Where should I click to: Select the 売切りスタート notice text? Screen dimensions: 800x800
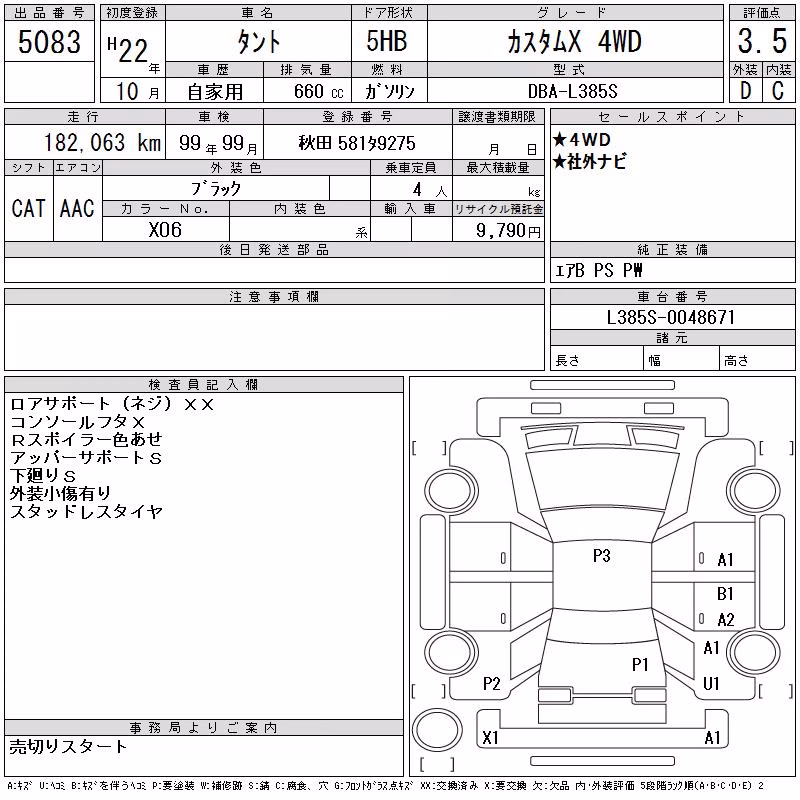pyautogui.click(x=68, y=747)
